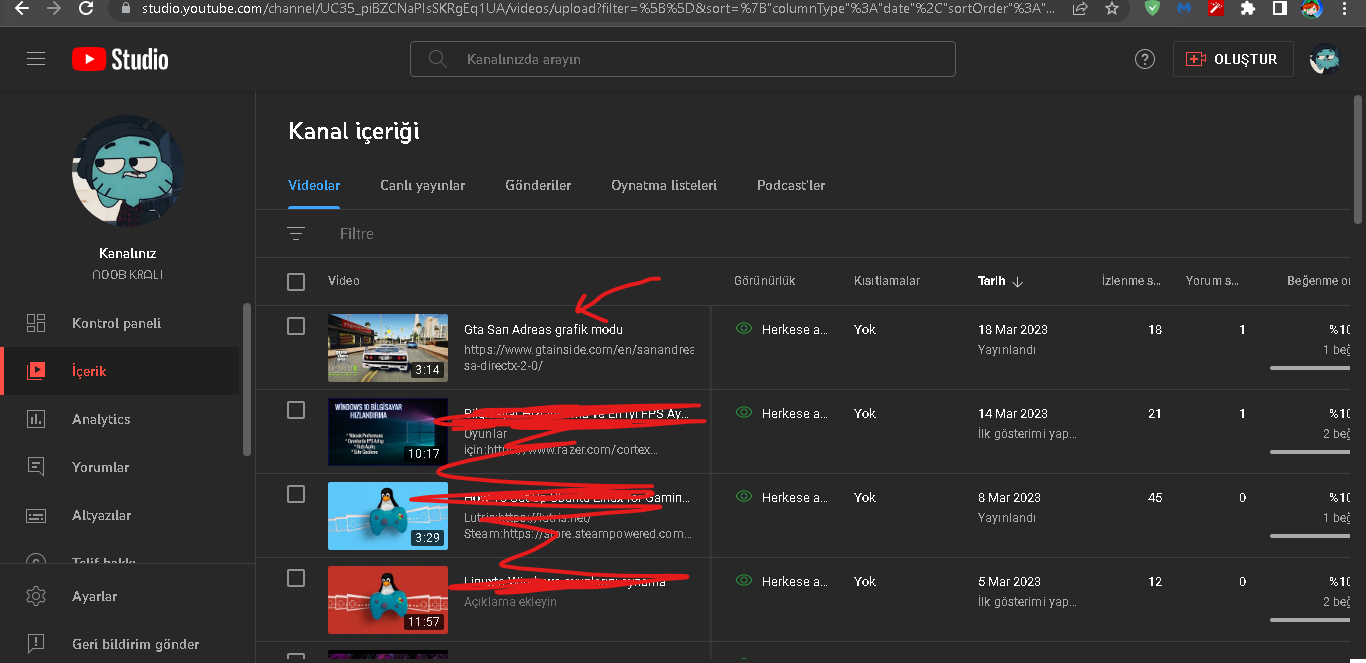Open visibility dropdown for 14 Mar 2023 video
This screenshot has height=663, width=1366.
781,413
